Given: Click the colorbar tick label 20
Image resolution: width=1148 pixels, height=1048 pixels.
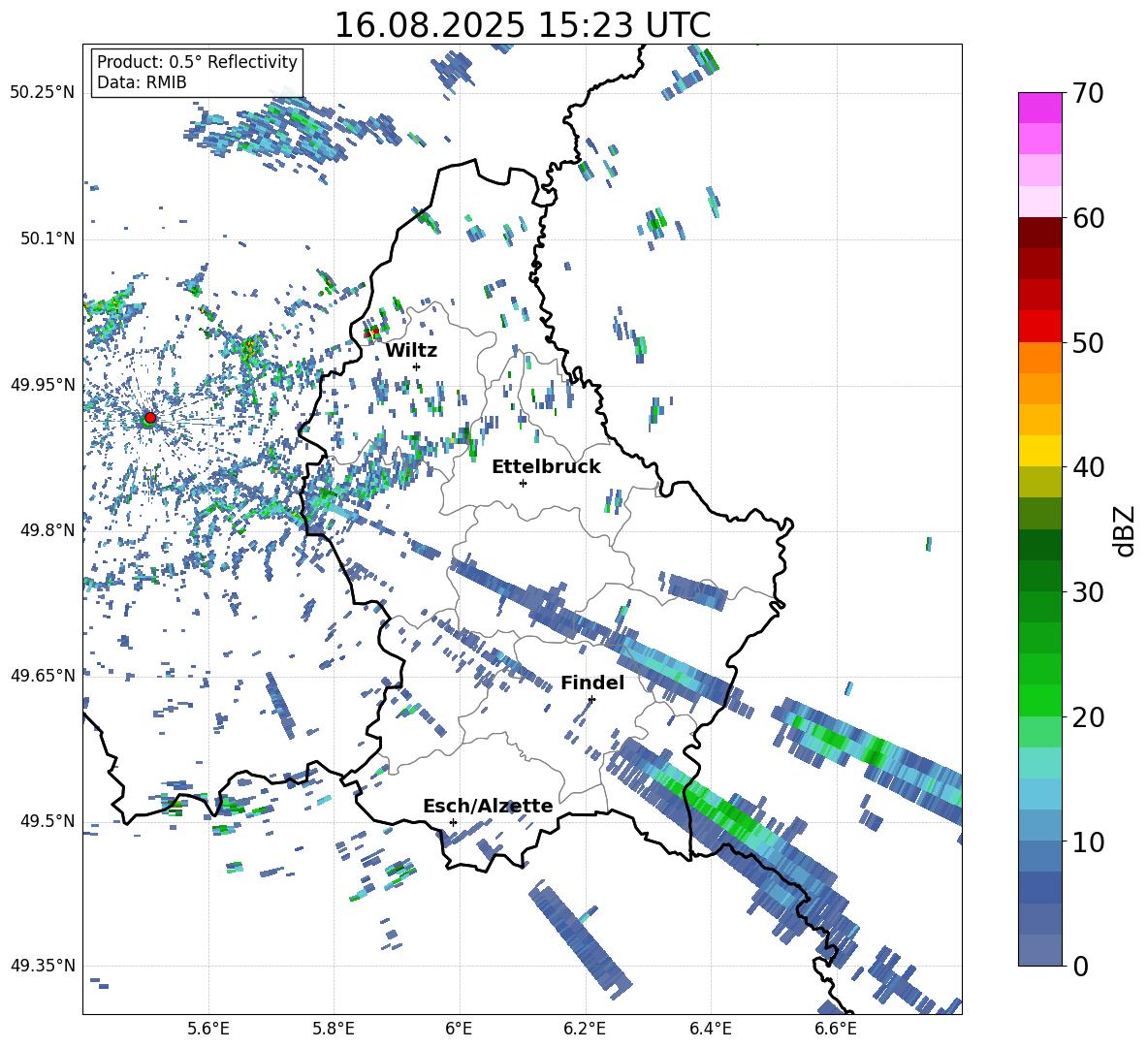Looking at the screenshot, I should pos(1089,716).
